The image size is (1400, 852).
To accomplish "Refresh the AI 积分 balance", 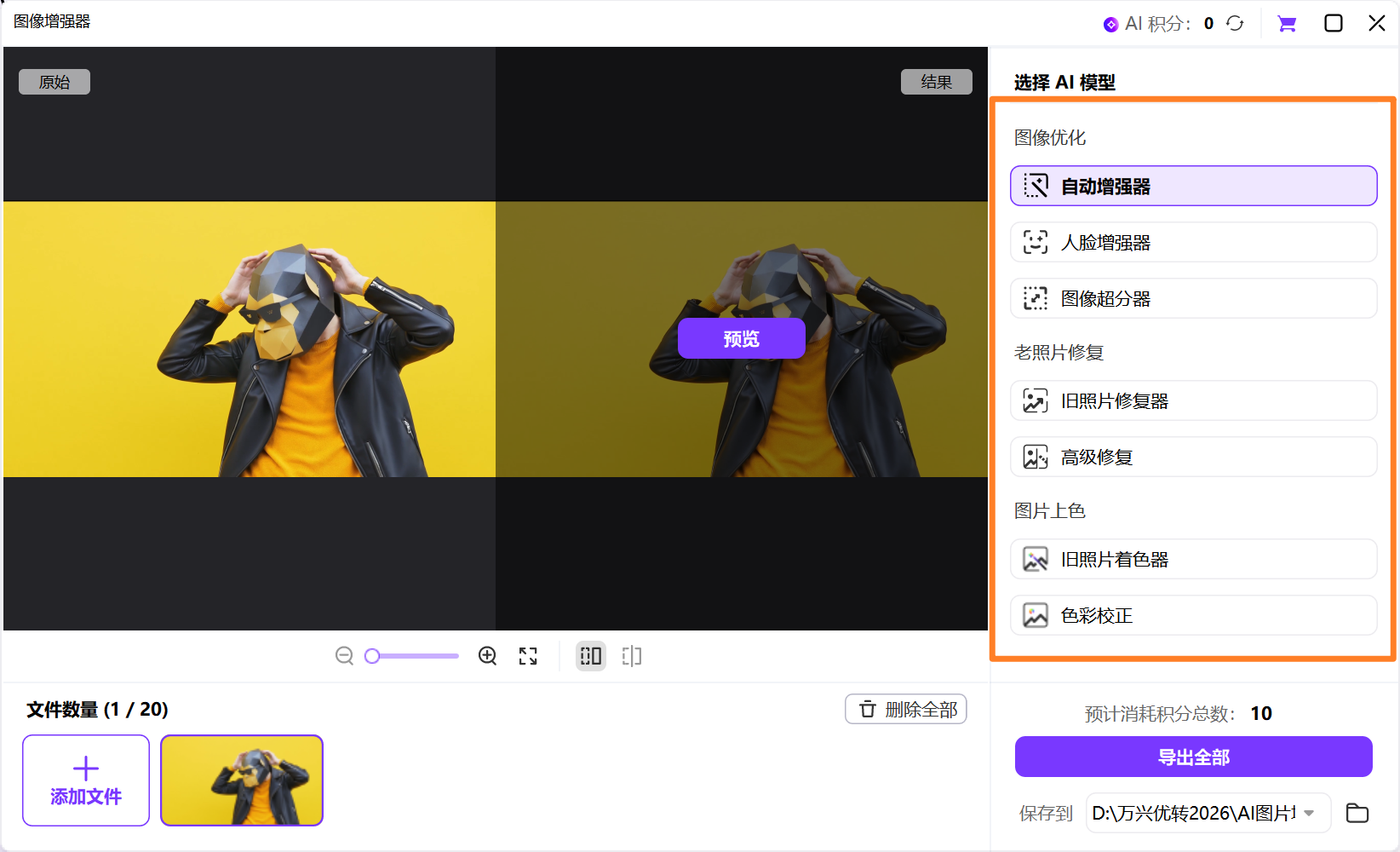I will [1235, 23].
